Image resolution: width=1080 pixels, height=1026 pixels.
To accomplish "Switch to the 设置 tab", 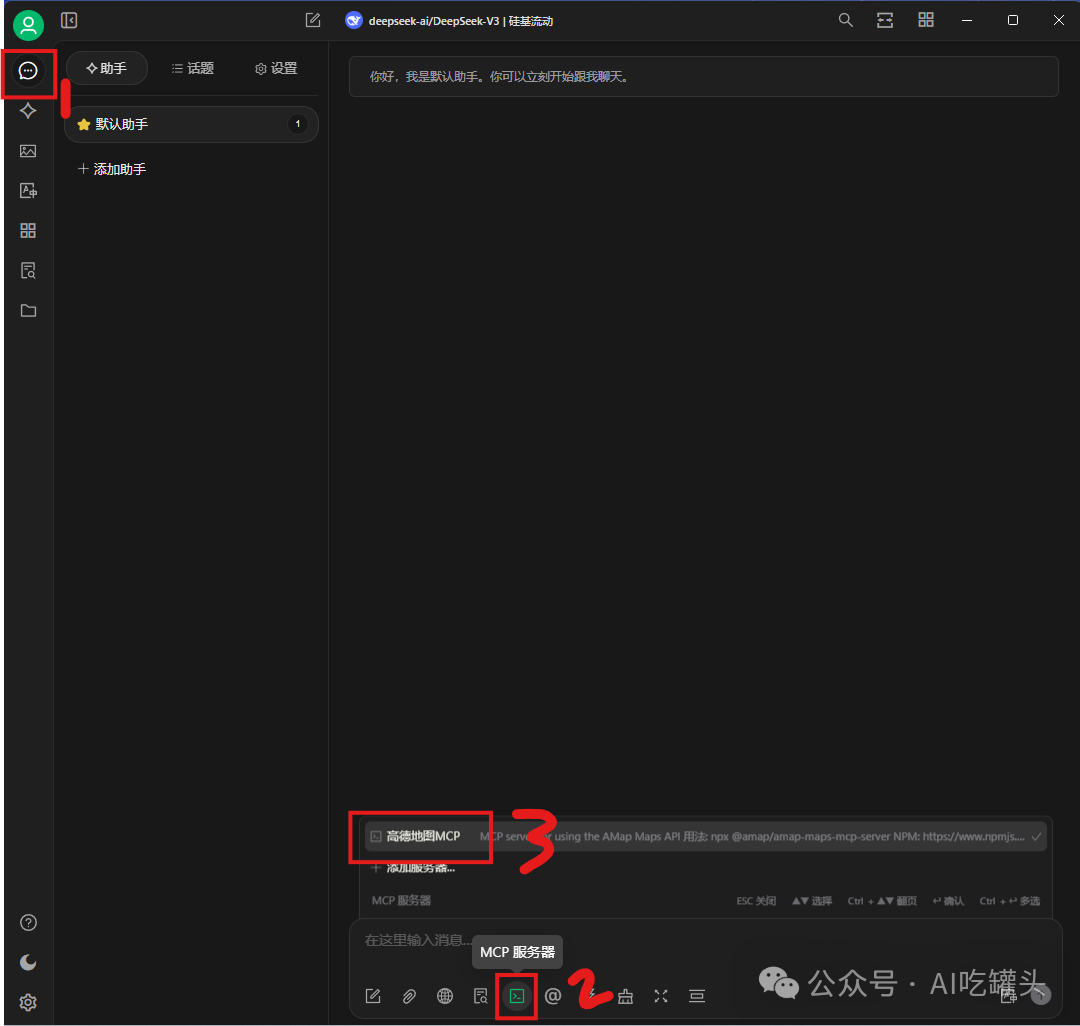I will click(x=276, y=68).
